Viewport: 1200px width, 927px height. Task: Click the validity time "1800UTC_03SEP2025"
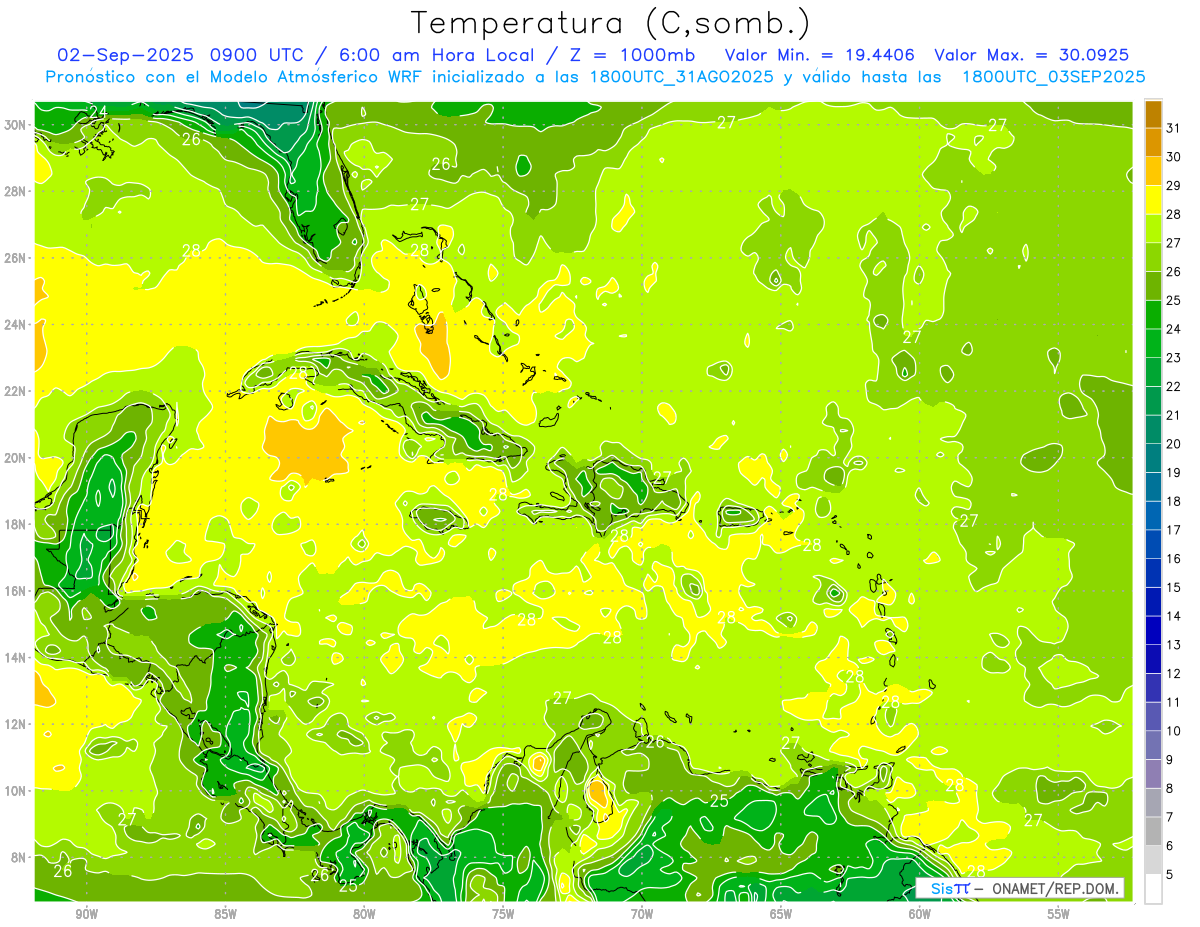point(1053,76)
